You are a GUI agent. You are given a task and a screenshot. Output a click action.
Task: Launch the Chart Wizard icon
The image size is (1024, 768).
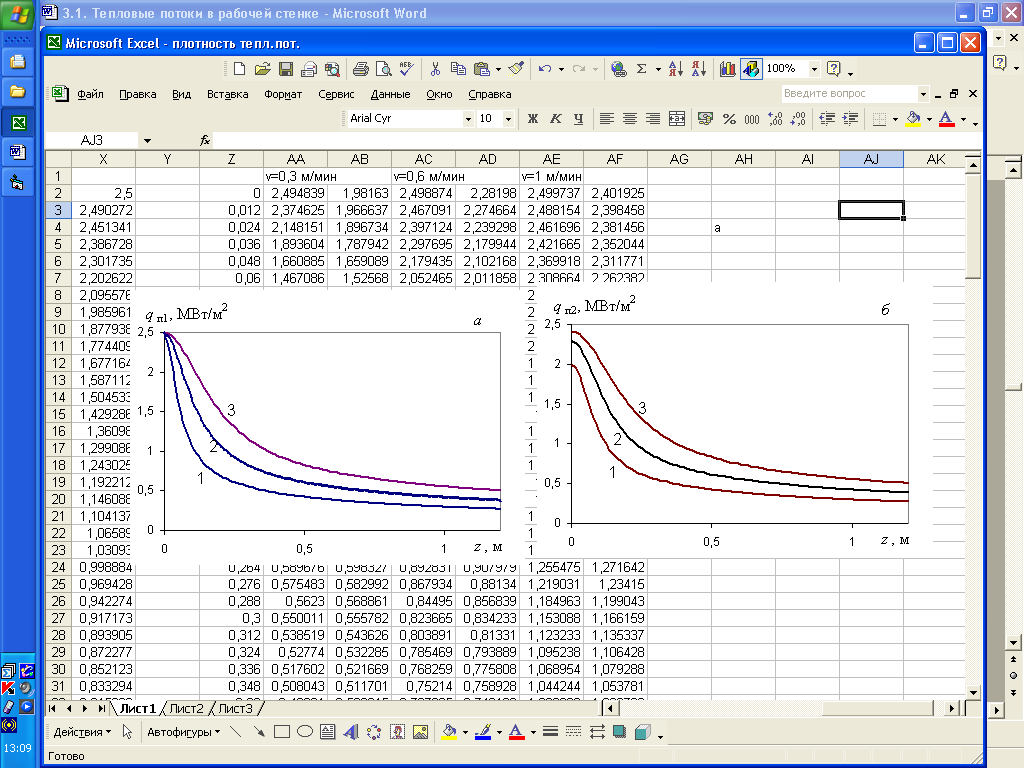coord(728,69)
